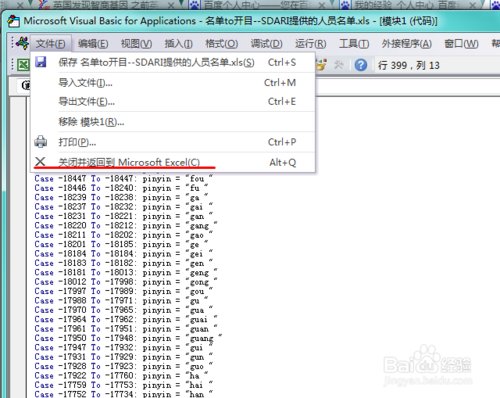The width and height of the screenshot is (500, 398).
Task: Choose 保存 名单to开目 workbook menu item
Action: (173, 62)
